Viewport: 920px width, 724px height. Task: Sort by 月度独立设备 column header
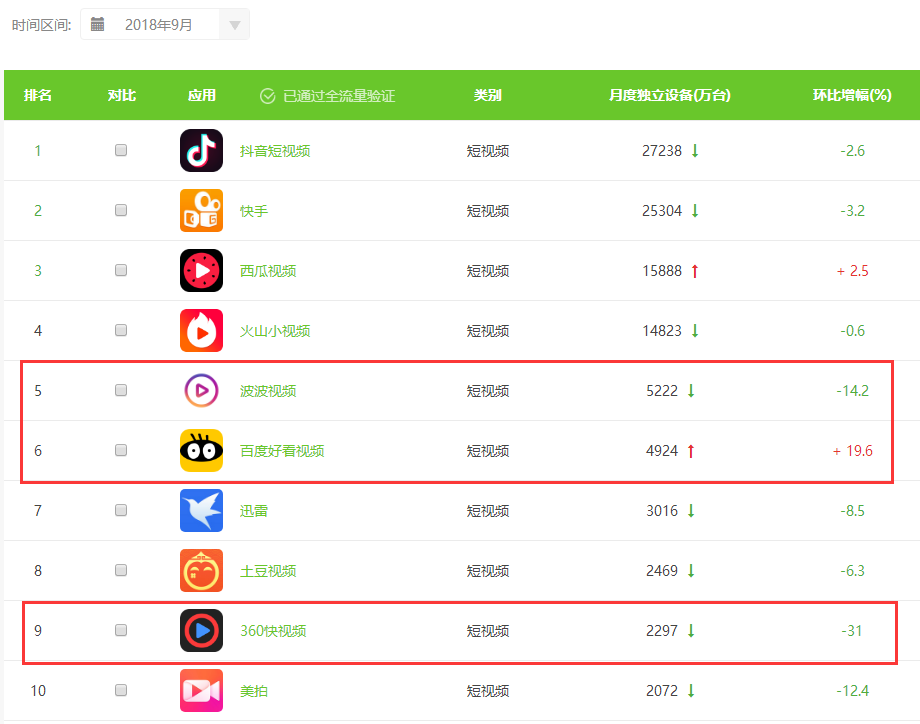(x=669, y=96)
